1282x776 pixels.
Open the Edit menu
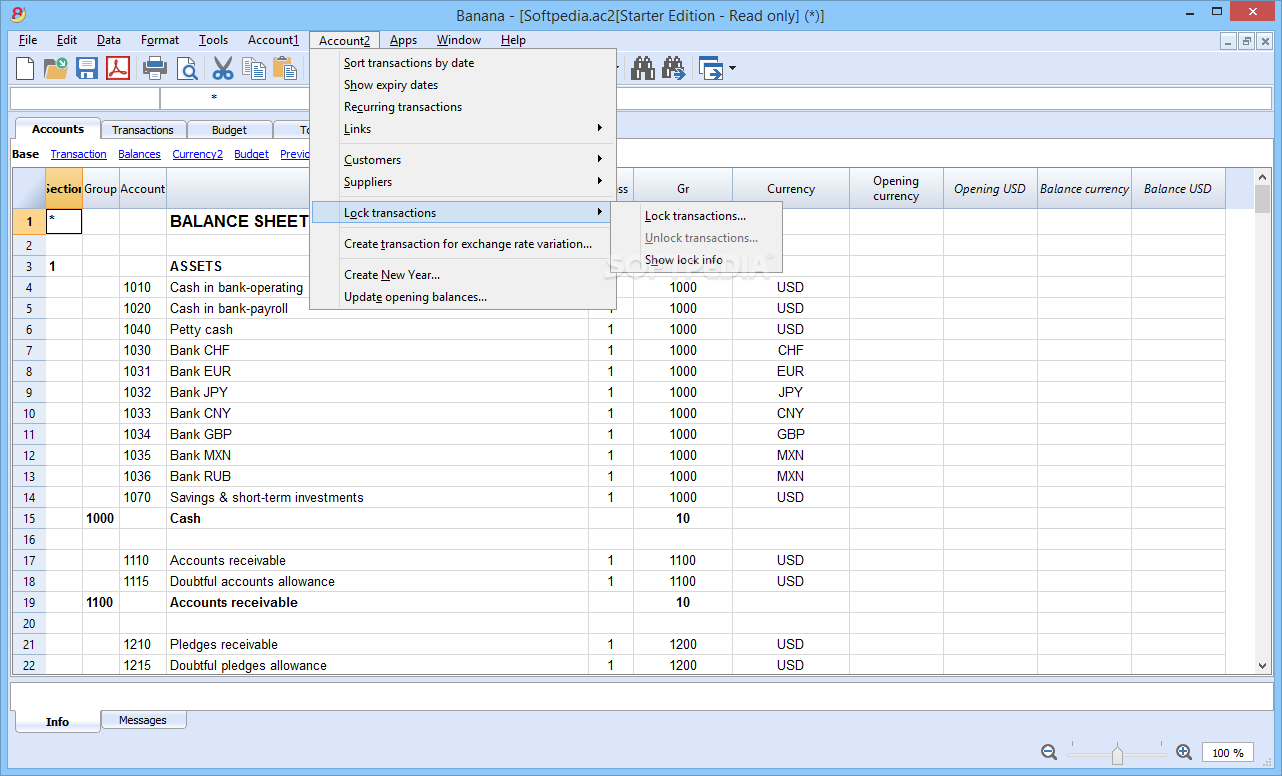(67, 40)
